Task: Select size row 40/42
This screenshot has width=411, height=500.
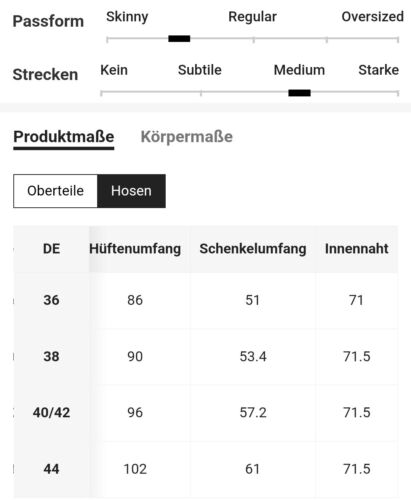Action: (x=206, y=413)
